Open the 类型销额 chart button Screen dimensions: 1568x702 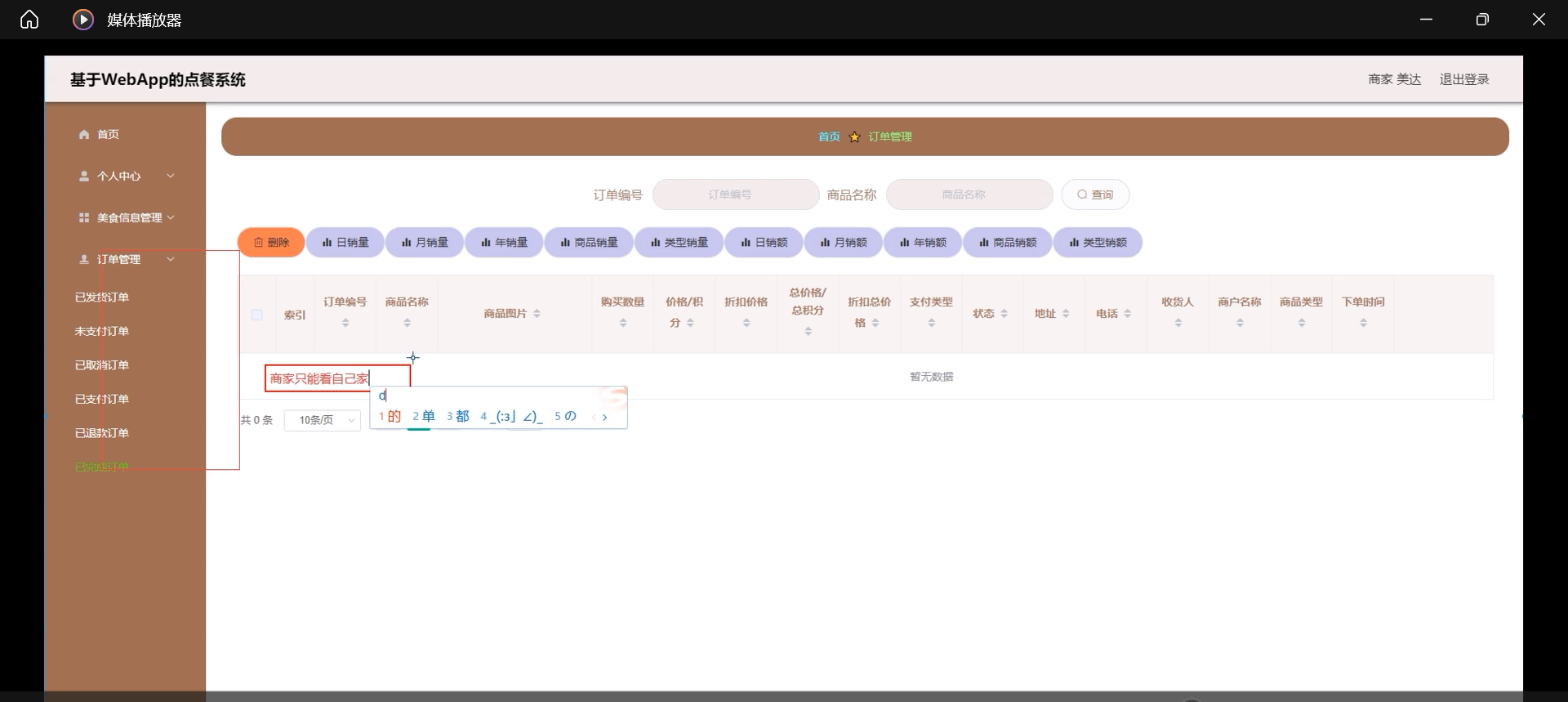1098,243
